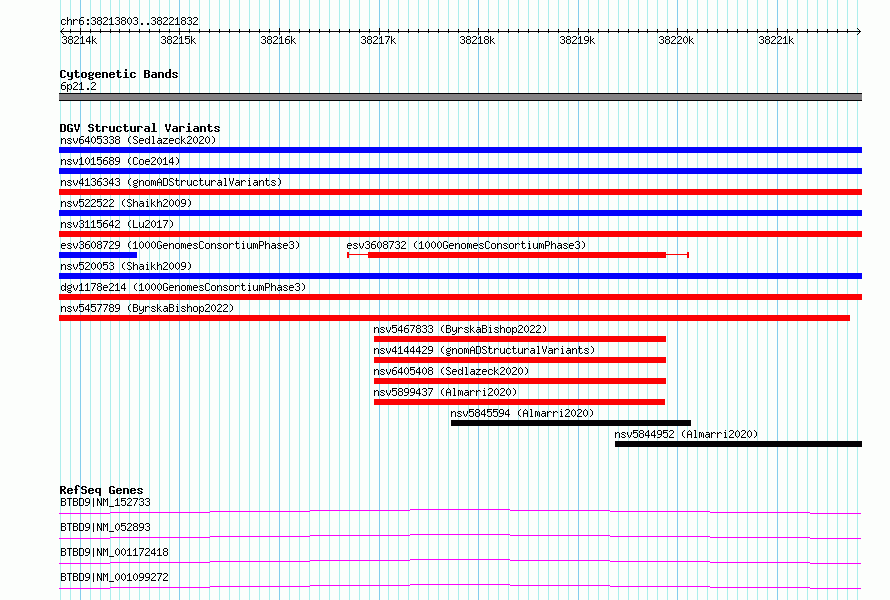Screen dimensions: 890x600
Task: Open the nsv3115642 (Lu2017) variant label
Action: coord(117,224)
